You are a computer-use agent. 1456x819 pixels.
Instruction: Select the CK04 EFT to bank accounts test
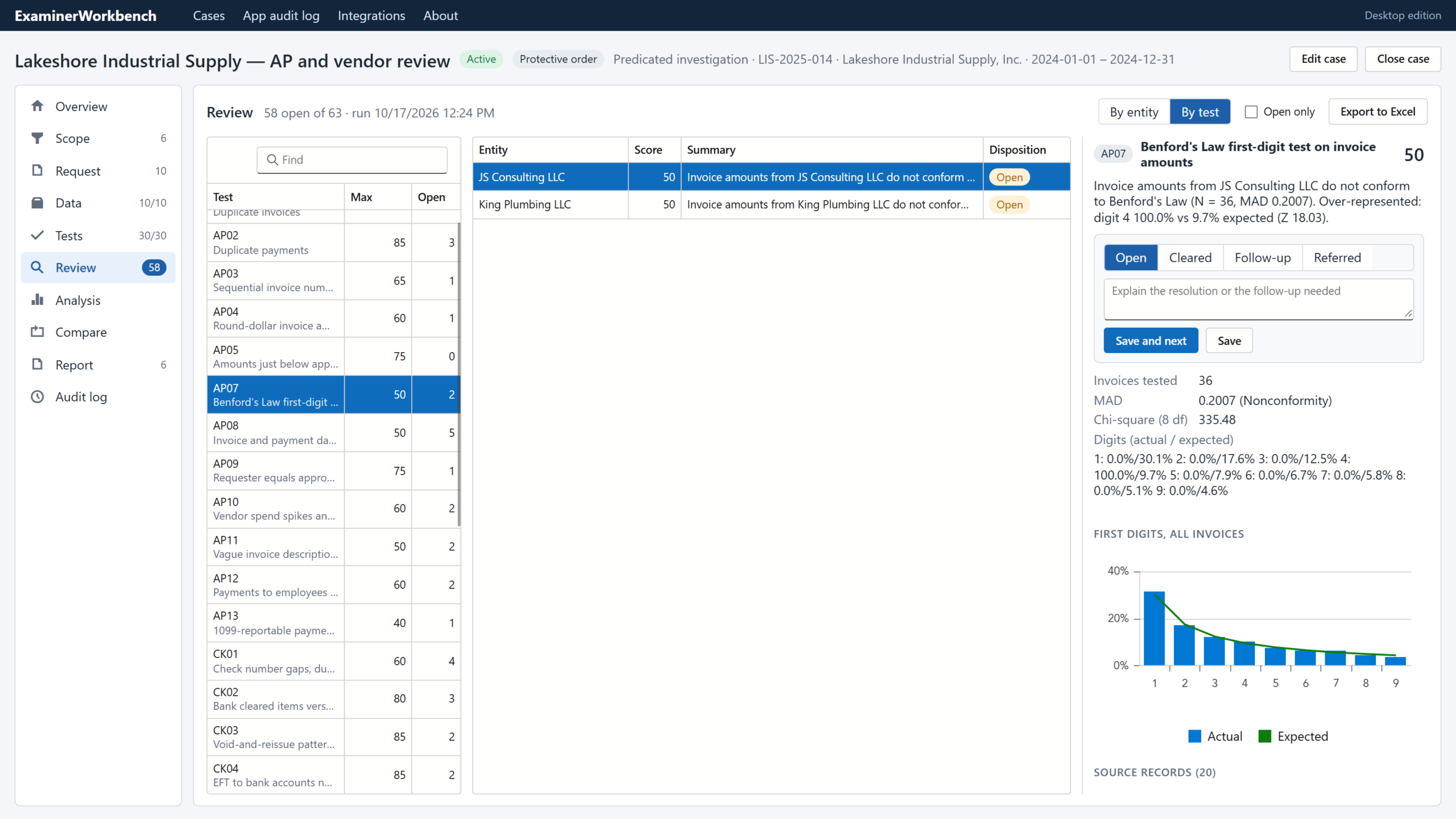[334, 775]
